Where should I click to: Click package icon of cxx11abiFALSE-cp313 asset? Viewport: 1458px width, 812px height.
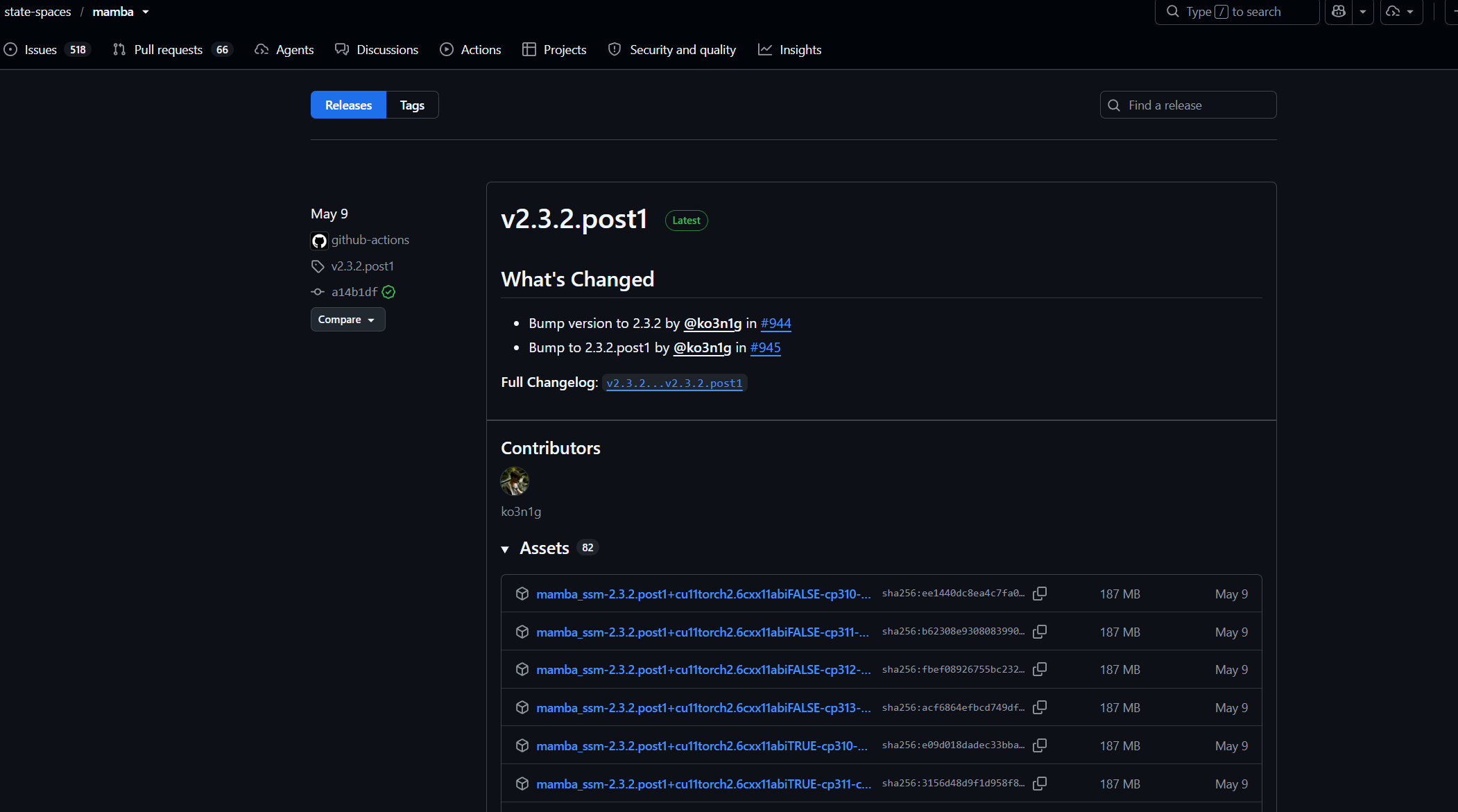pyautogui.click(x=522, y=707)
